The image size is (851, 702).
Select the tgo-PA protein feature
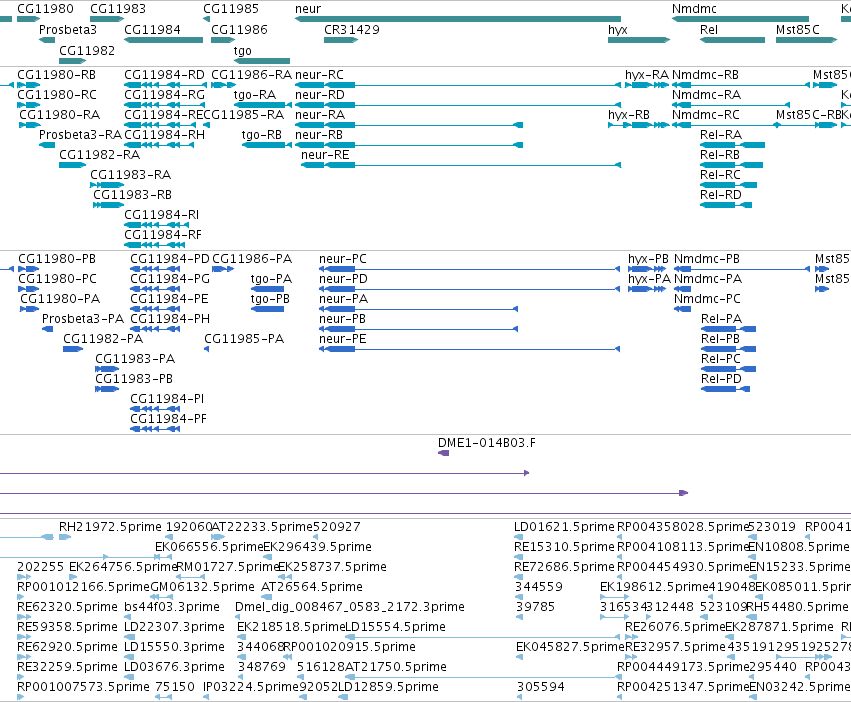[x=267, y=289]
